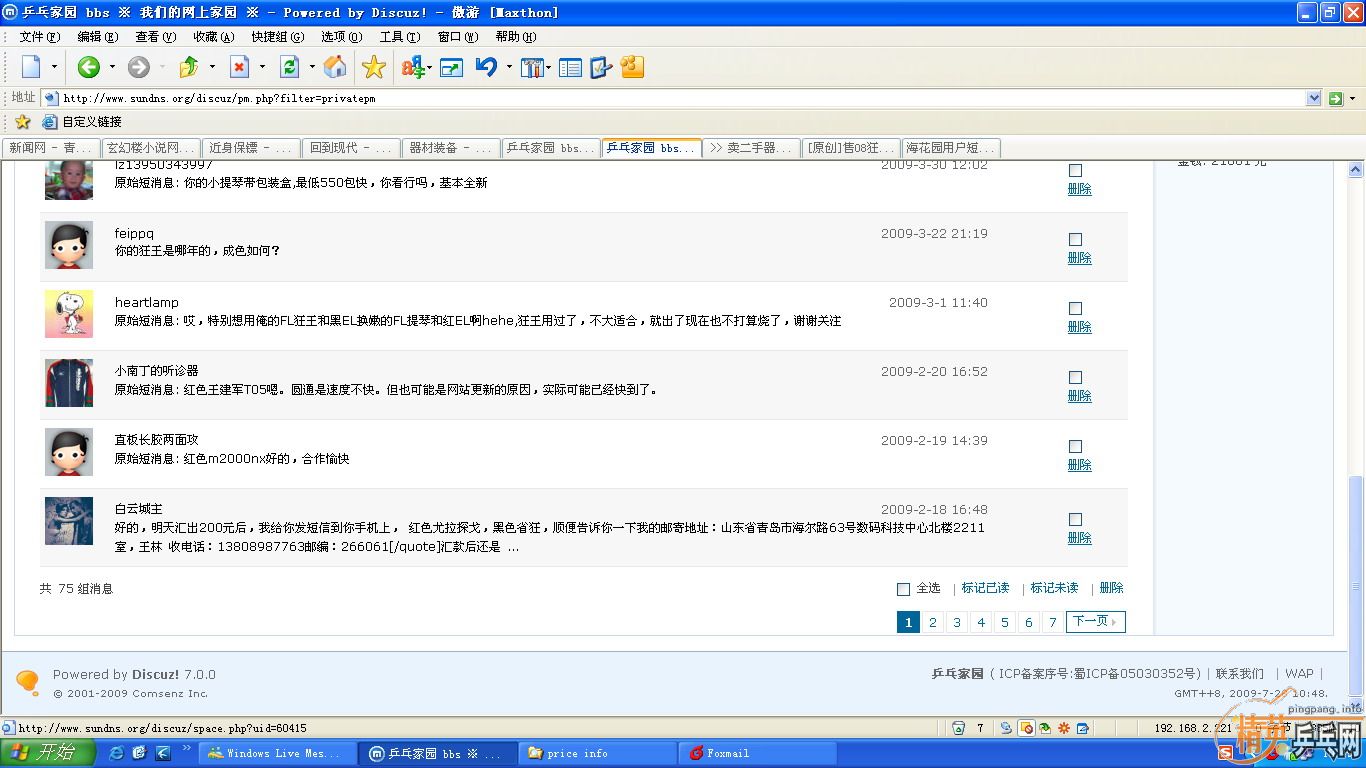The width and height of the screenshot is (1366, 768).
Task: Click the WAP footer link
Action: click(1299, 674)
